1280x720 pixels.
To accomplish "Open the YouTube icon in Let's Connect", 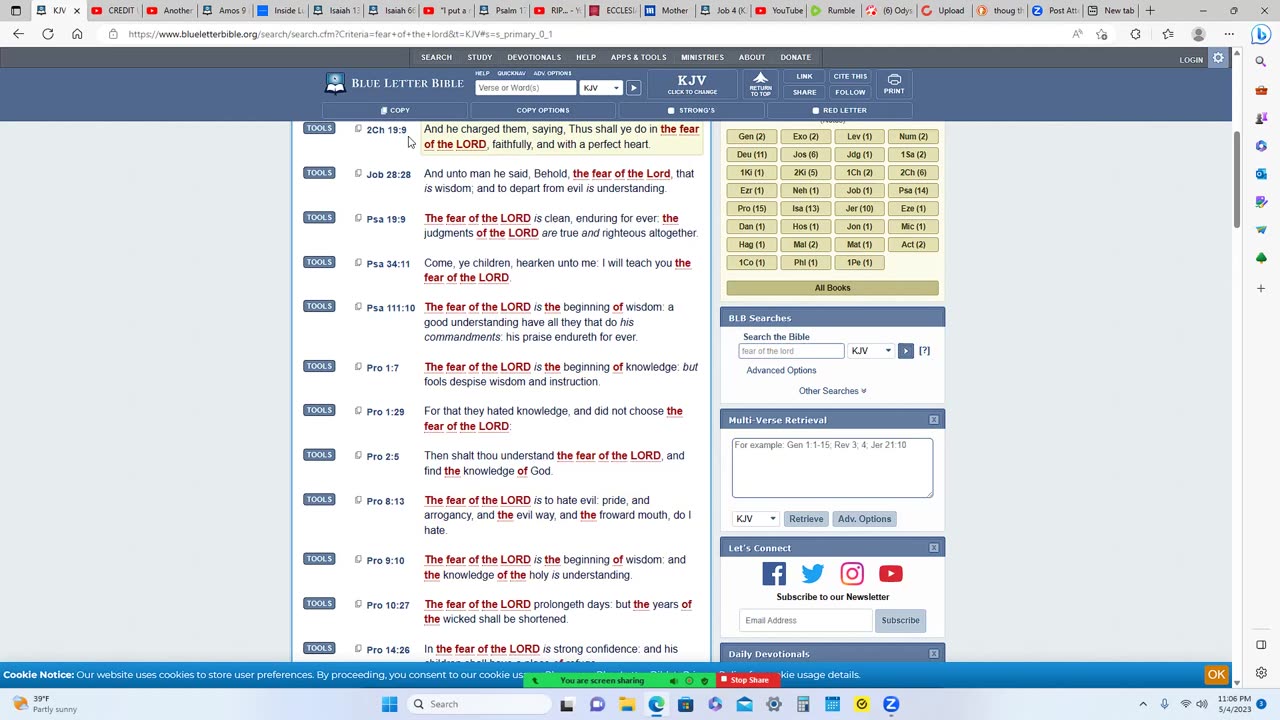I will pyautogui.click(x=891, y=573).
